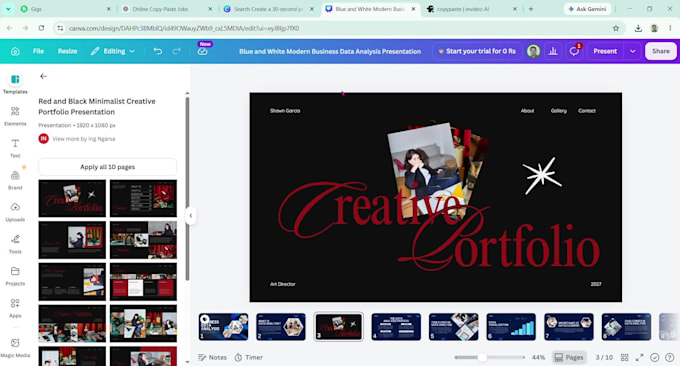Open the Tools sidebar panel

pos(15,244)
